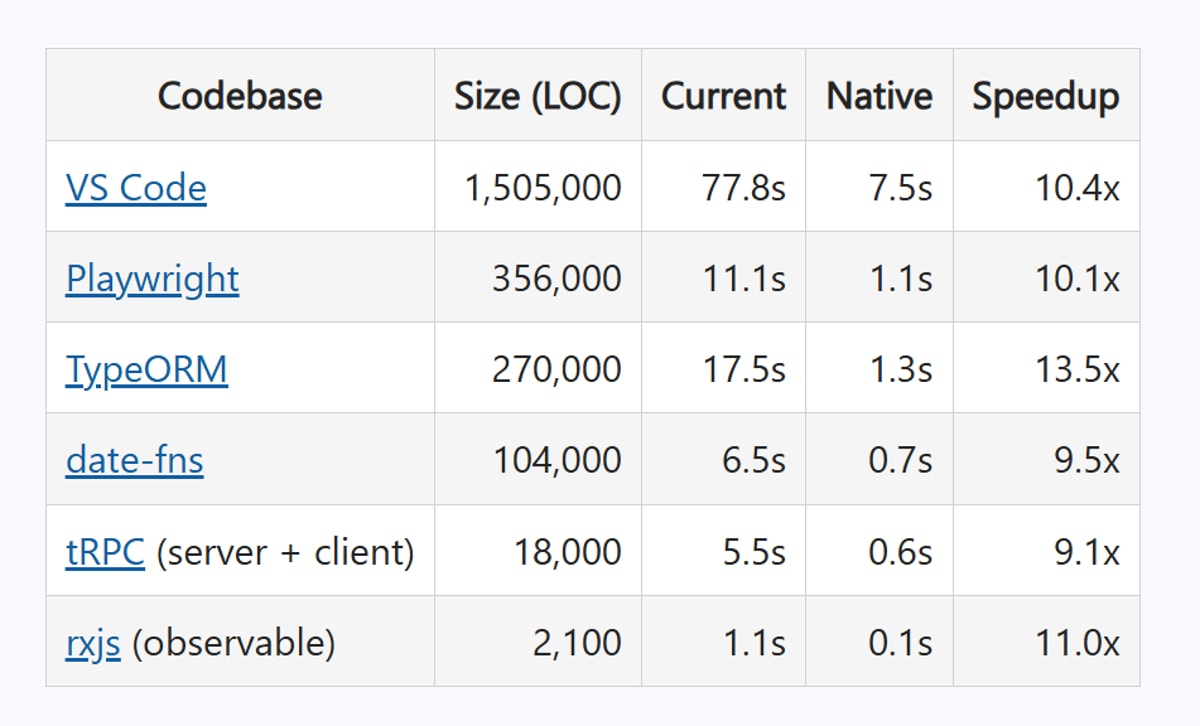Screen dimensions: 1200x726
Task: Open the rxjs link
Action: [x=93, y=642]
